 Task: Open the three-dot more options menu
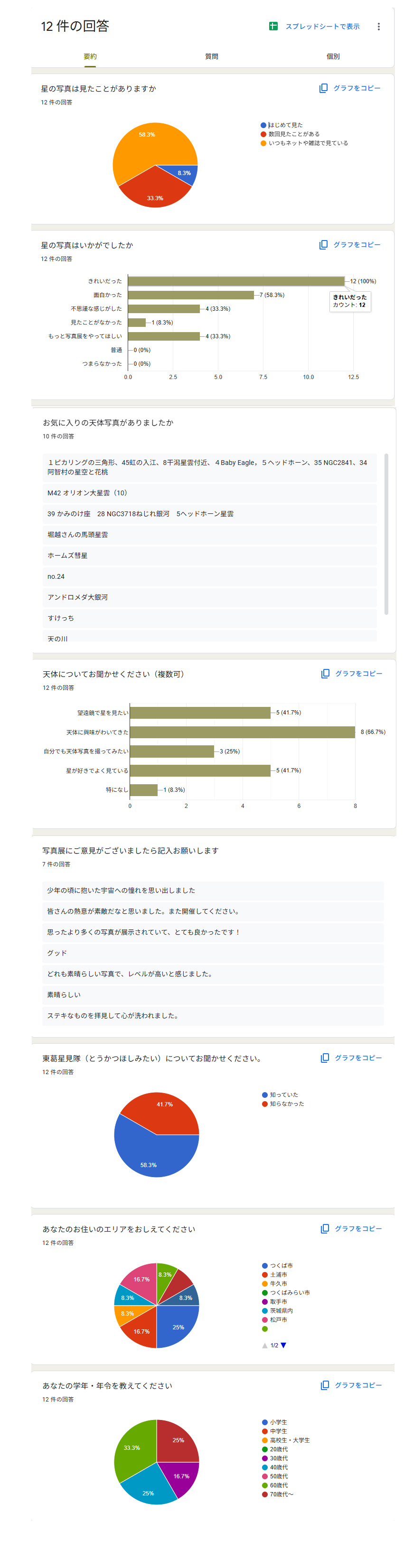[x=378, y=27]
